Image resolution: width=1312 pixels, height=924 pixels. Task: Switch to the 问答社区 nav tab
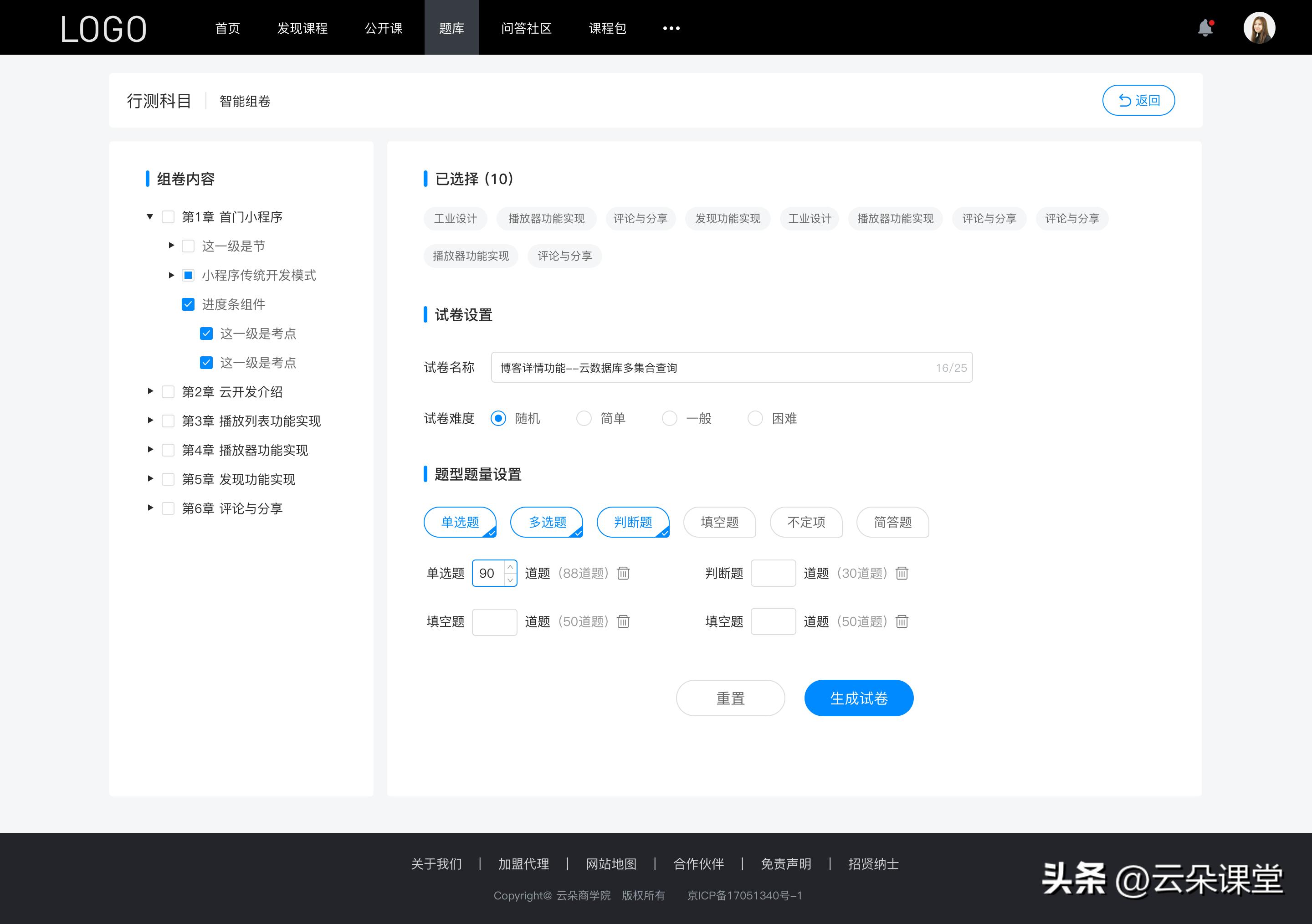pos(526,28)
